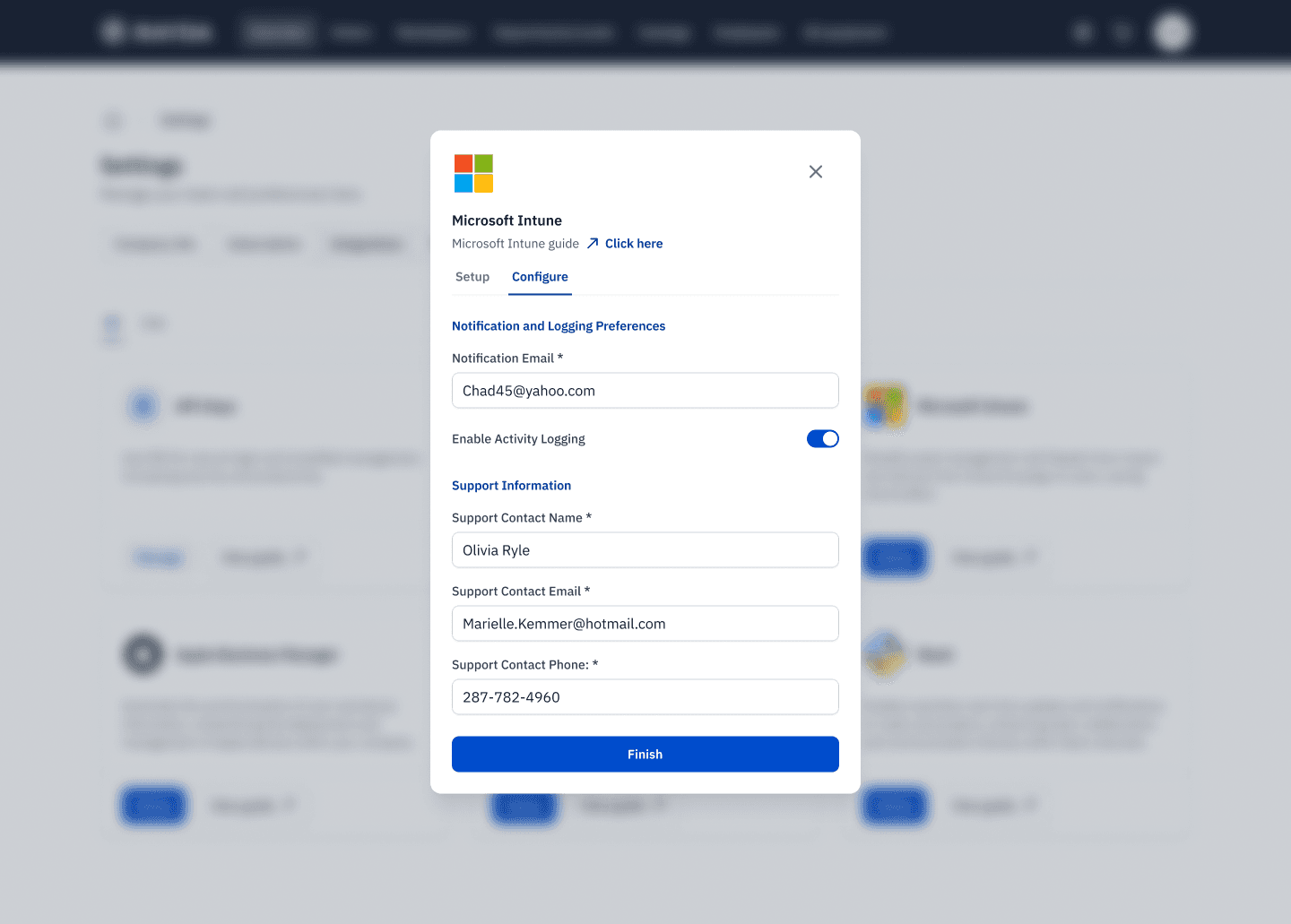Select the Configure tab
The width and height of the screenshot is (1291, 924).
point(540,277)
